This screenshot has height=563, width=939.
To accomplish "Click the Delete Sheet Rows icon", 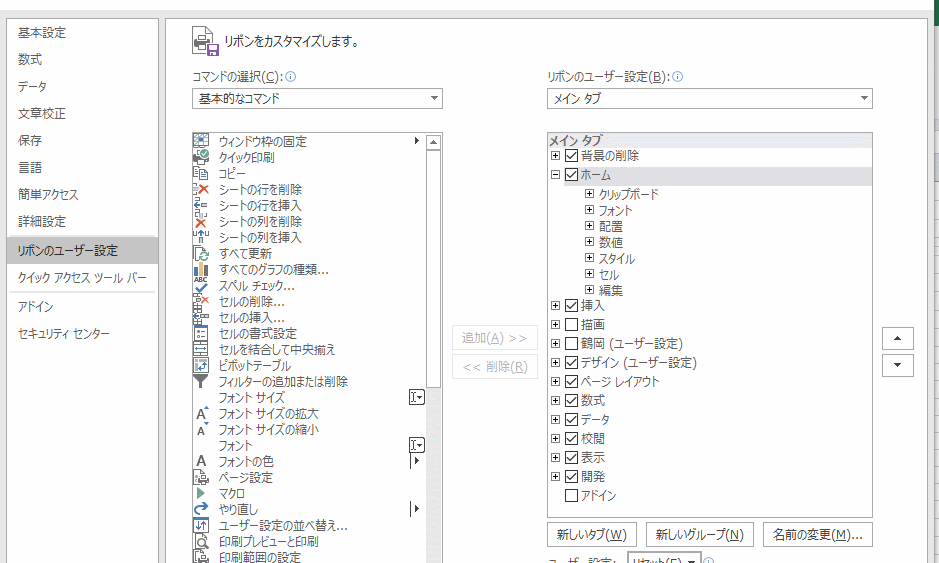I will [x=200, y=189].
